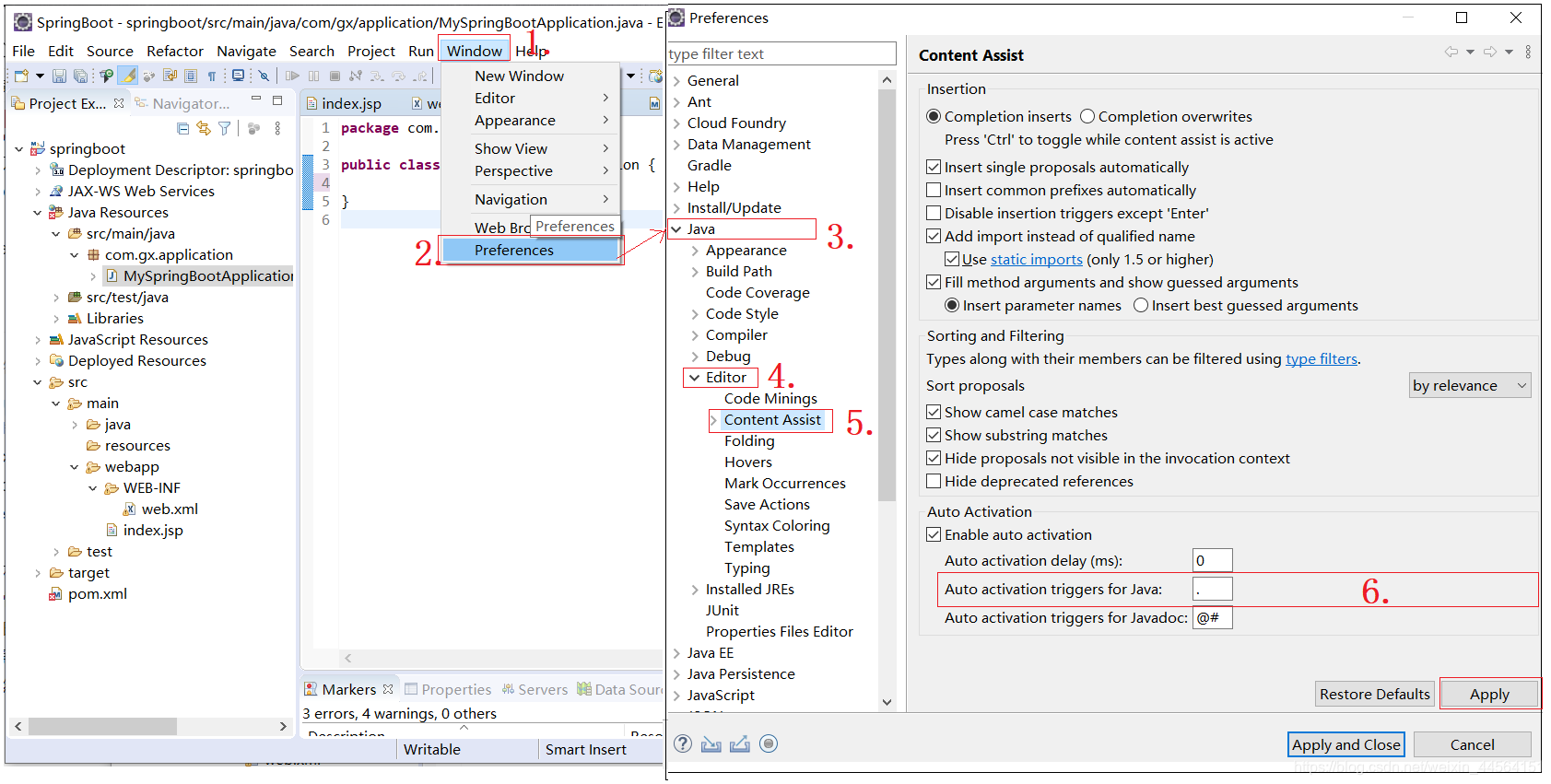Toggle Enable auto activation checkbox
Viewport: 1551px width, 784px height.
934,534
